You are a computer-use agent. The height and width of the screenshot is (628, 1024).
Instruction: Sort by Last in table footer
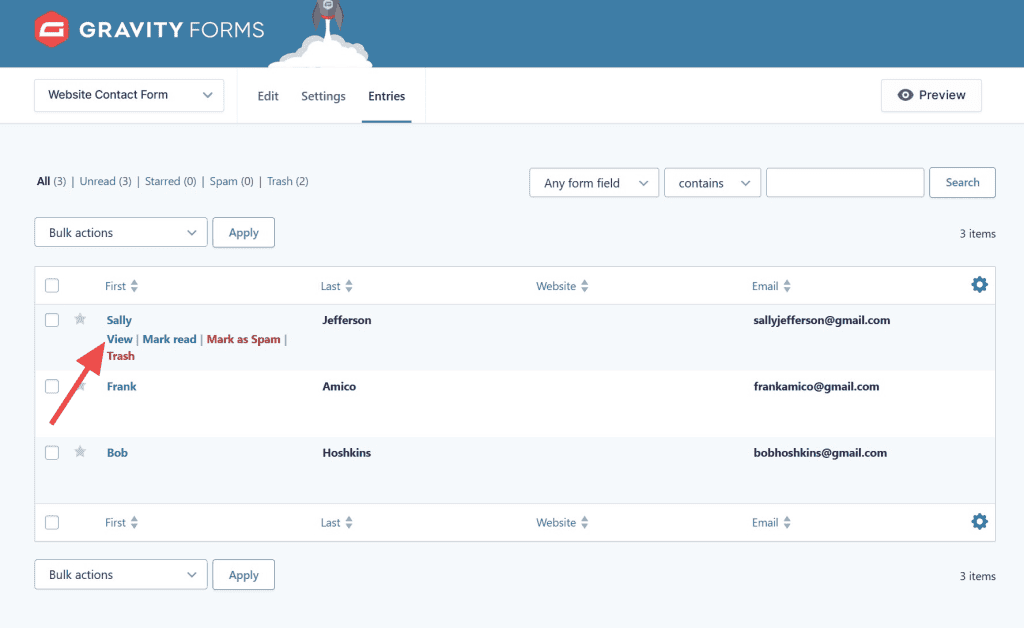pos(337,522)
